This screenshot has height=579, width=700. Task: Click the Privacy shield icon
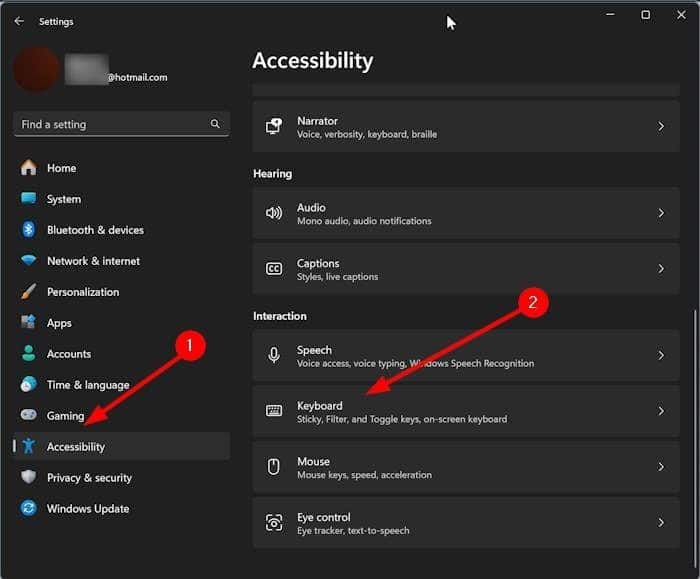29,477
